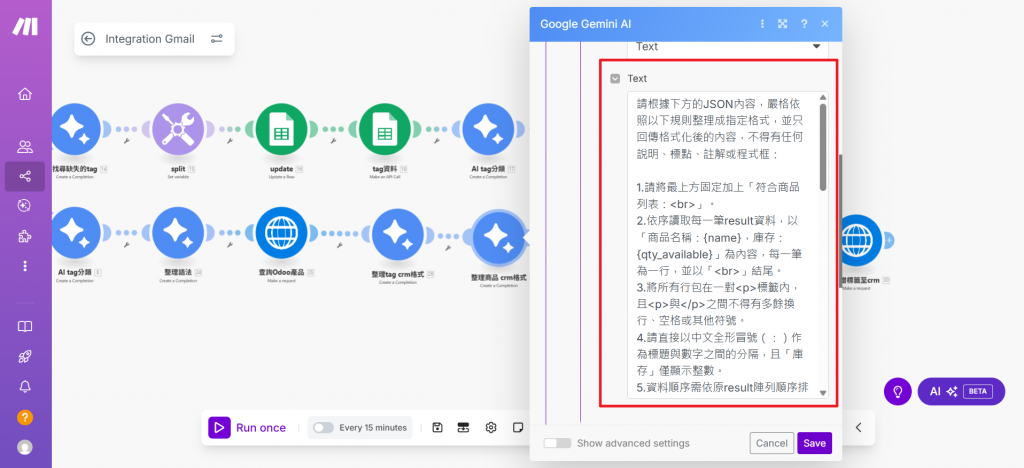Click Gemini panel vertical scrollbar

click(x=840, y=222)
